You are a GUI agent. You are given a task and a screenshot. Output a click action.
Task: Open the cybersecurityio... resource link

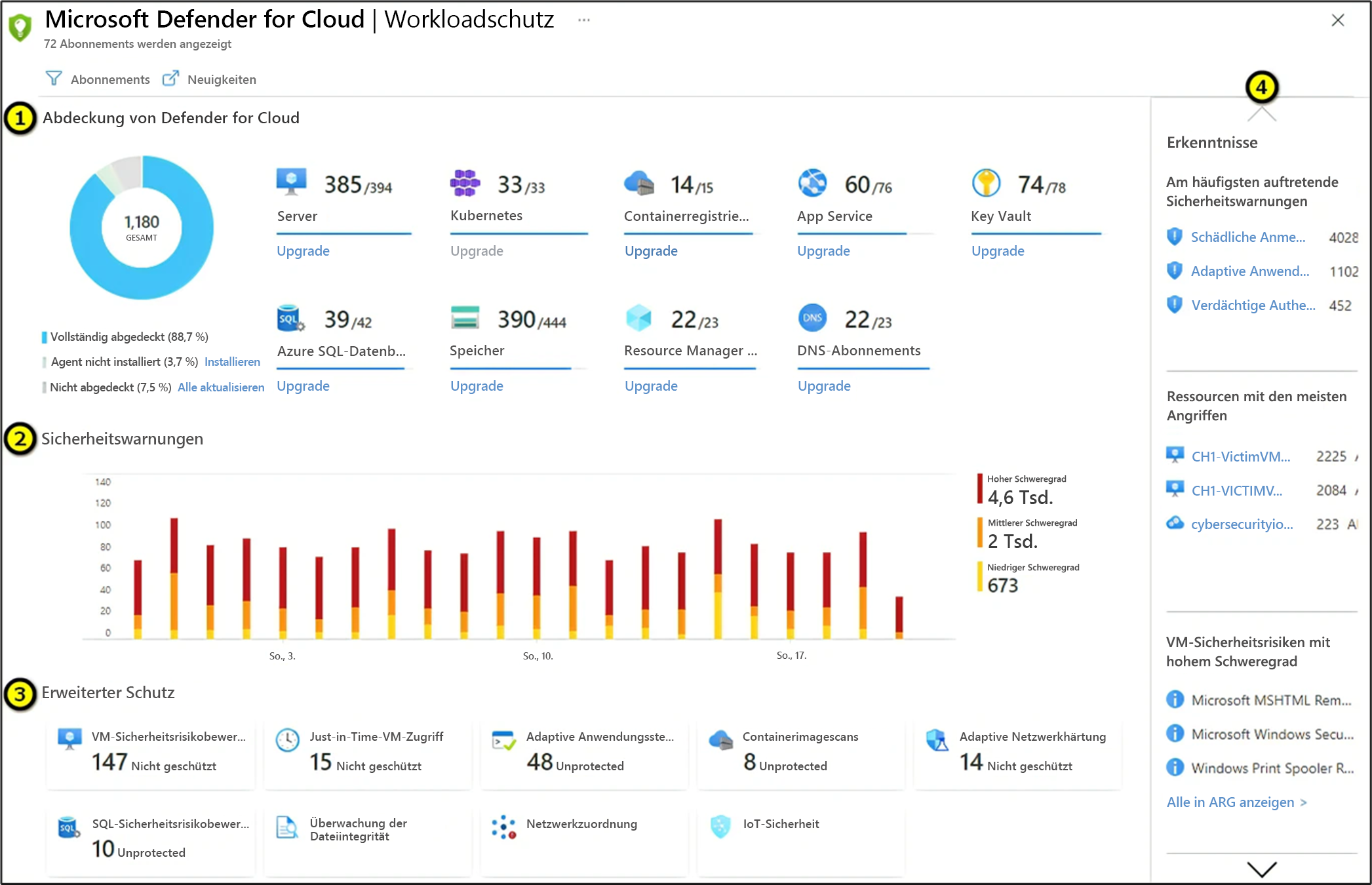pos(1242,524)
